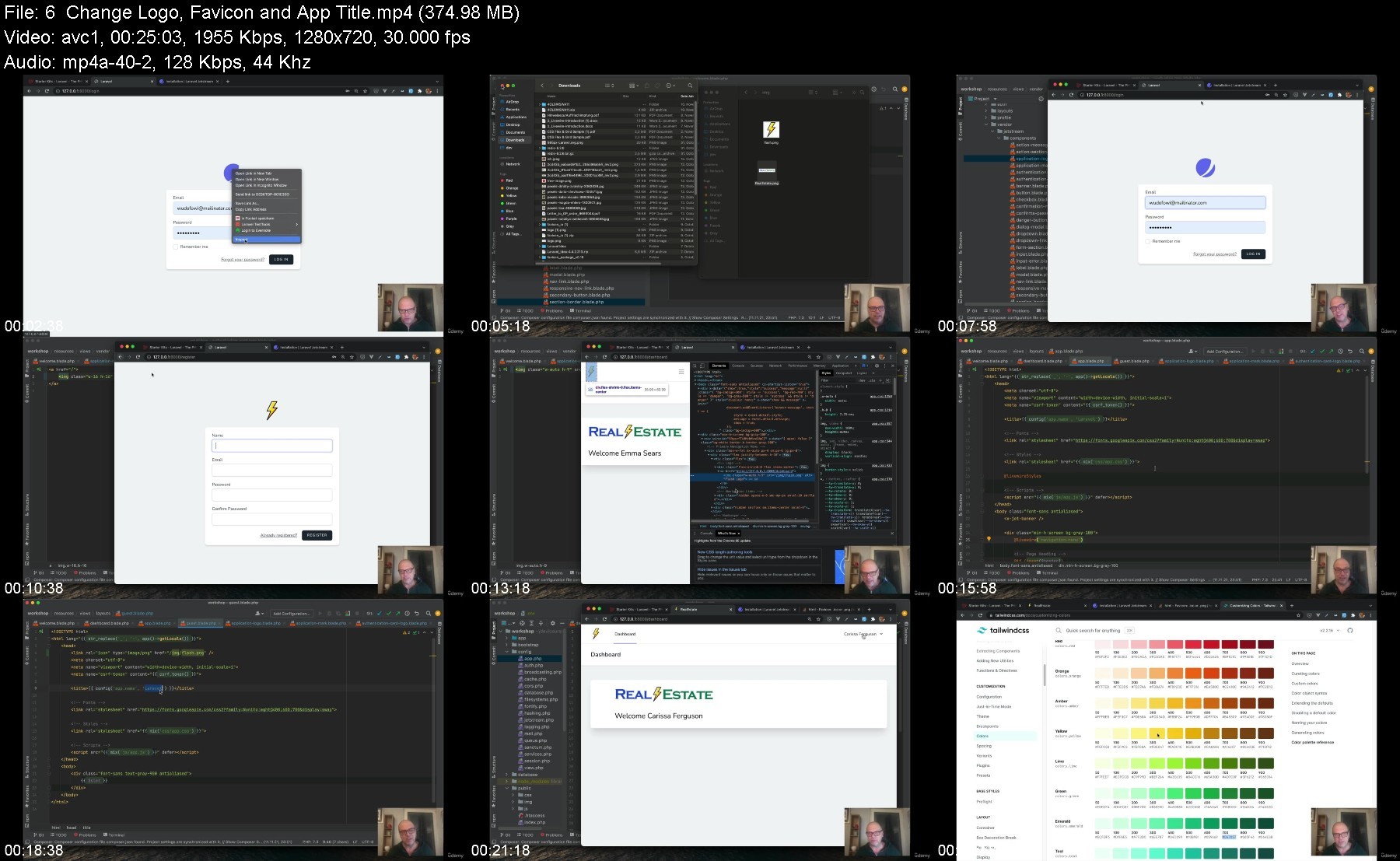This screenshot has width=1400, height=861.
Task: Click lightning bolt logo in 00:21:18 navbar
Action: click(x=597, y=634)
